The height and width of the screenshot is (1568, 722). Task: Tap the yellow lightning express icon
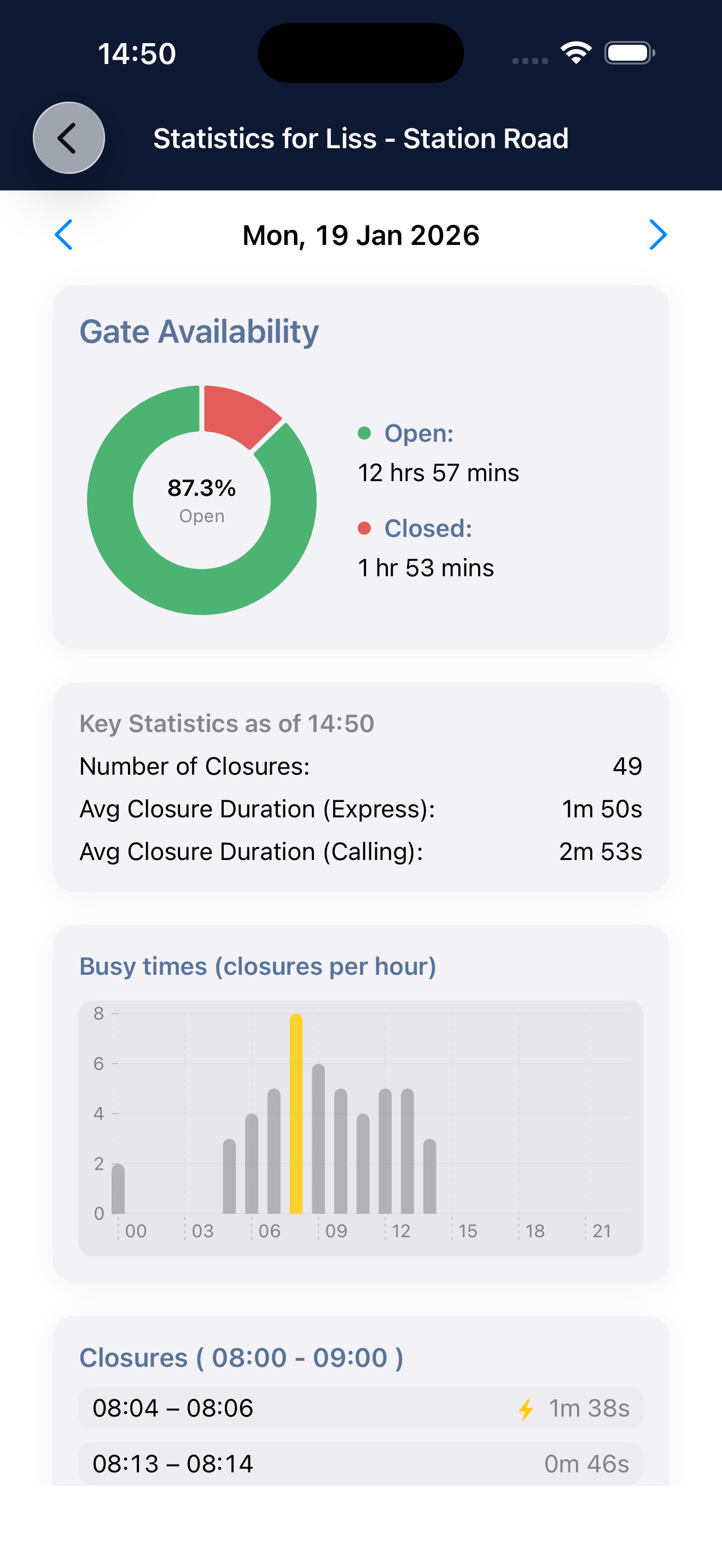(x=526, y=1409)
